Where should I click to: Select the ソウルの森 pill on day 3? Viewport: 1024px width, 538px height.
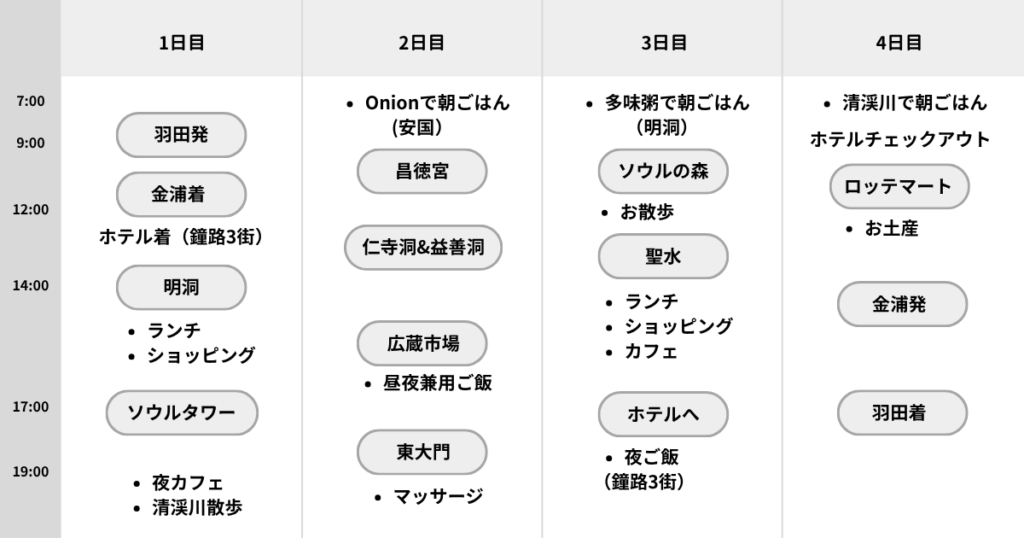coord(663,171)
